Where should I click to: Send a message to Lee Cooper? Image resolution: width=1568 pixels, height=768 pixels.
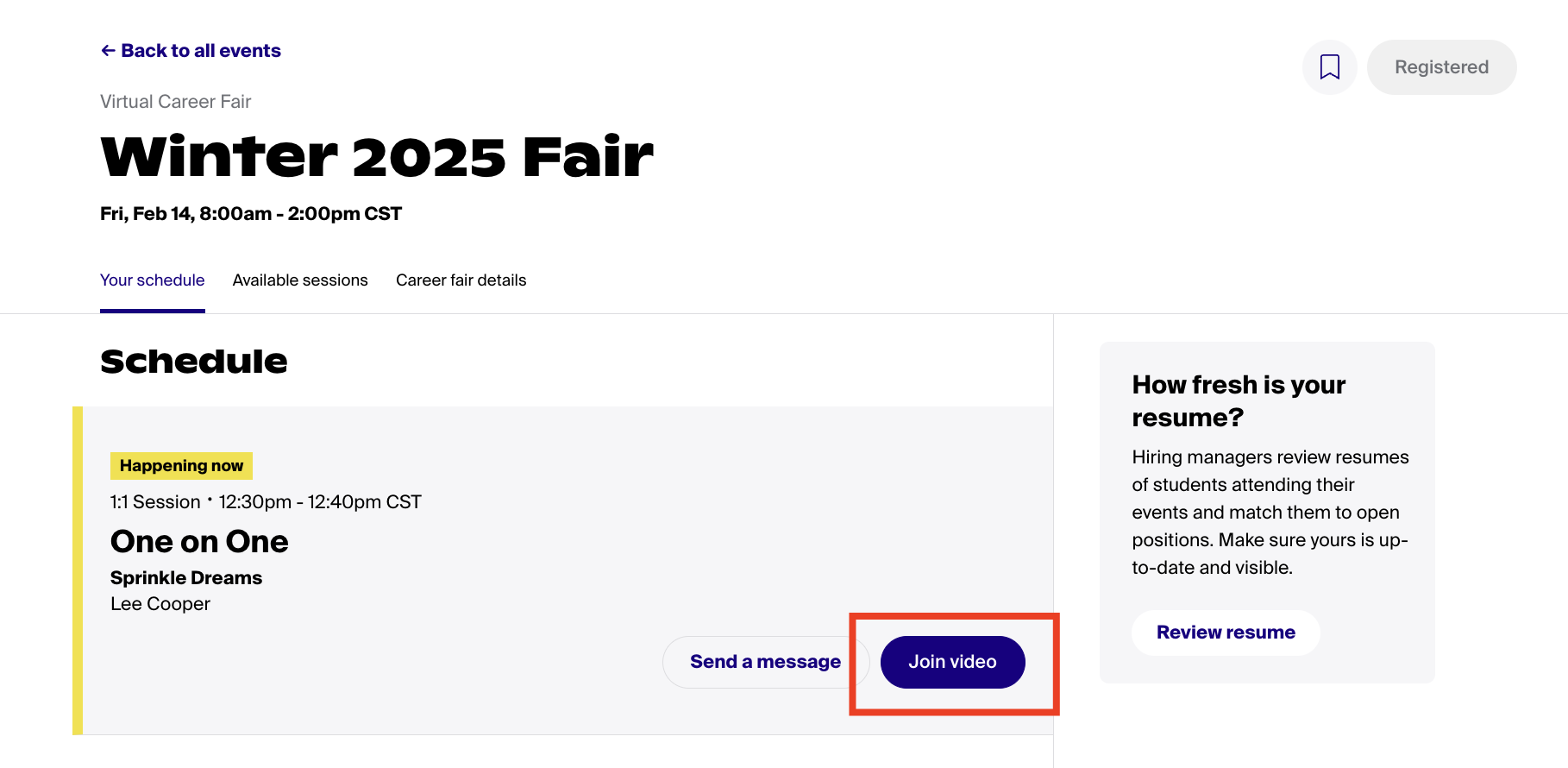point(765,662)
